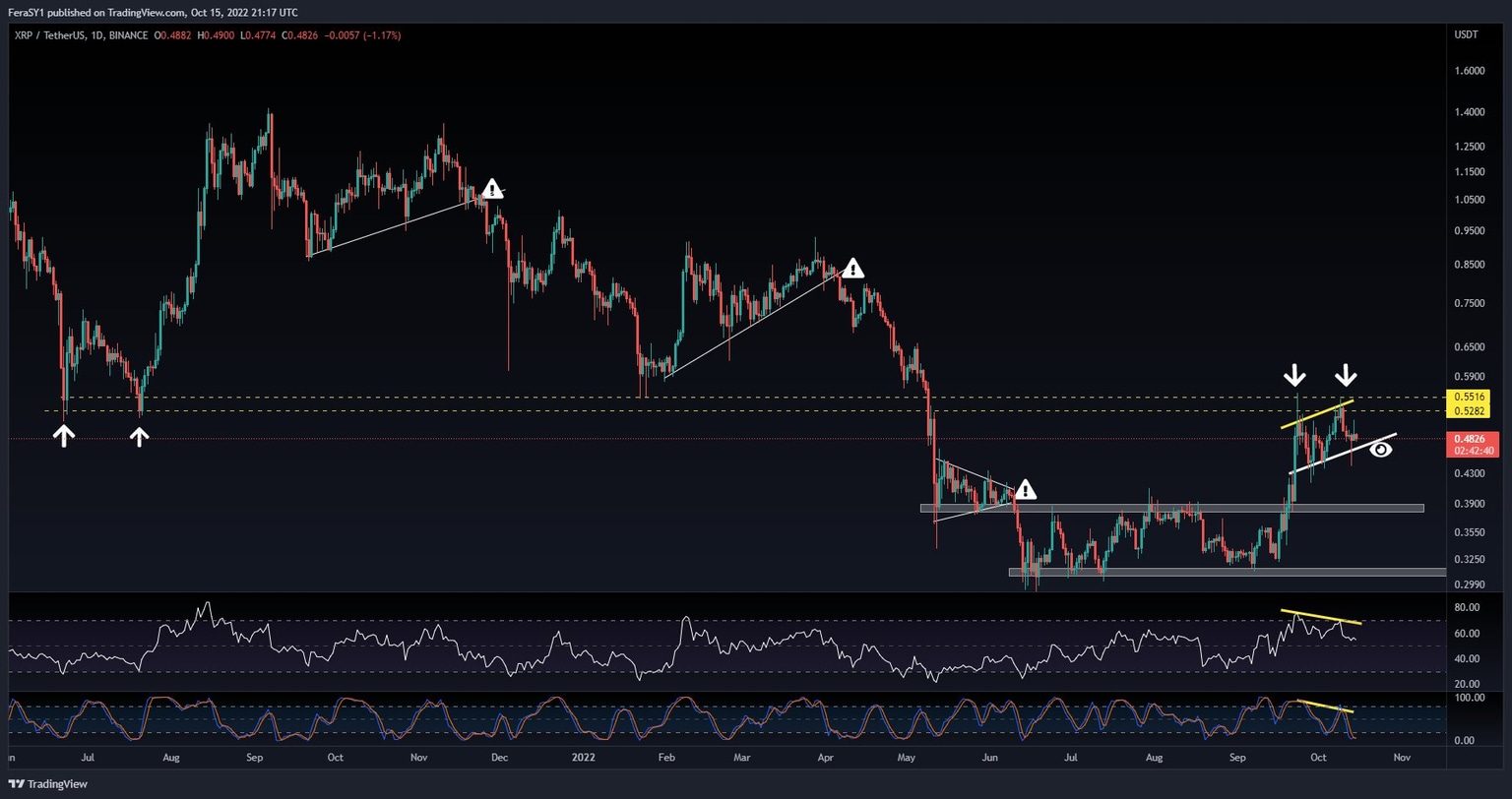Click the Oct label on the time axis
The width and height of the screenshot is (1512, 799).
(x=1318, y=758)
